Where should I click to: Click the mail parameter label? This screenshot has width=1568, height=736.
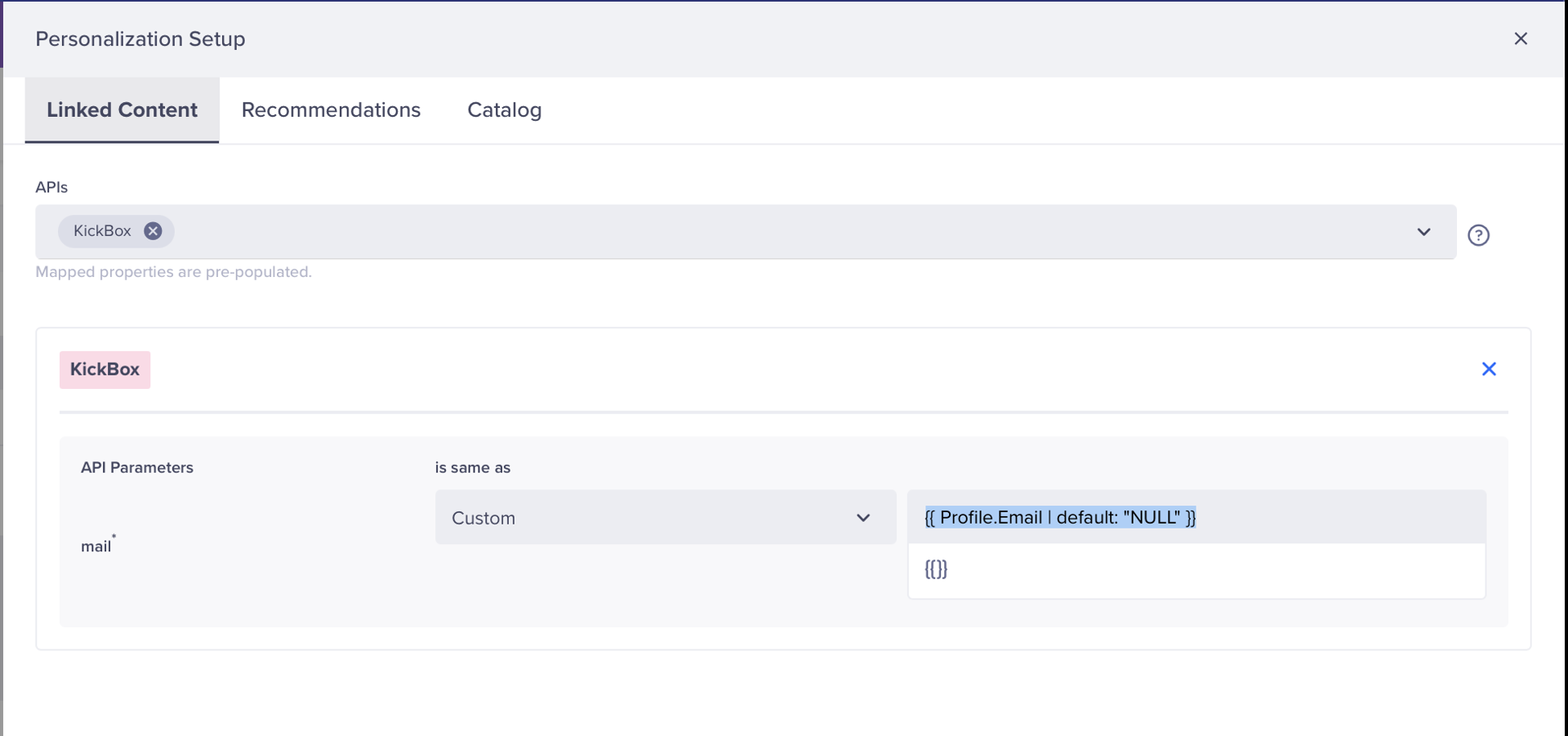[x=96, y=546]
